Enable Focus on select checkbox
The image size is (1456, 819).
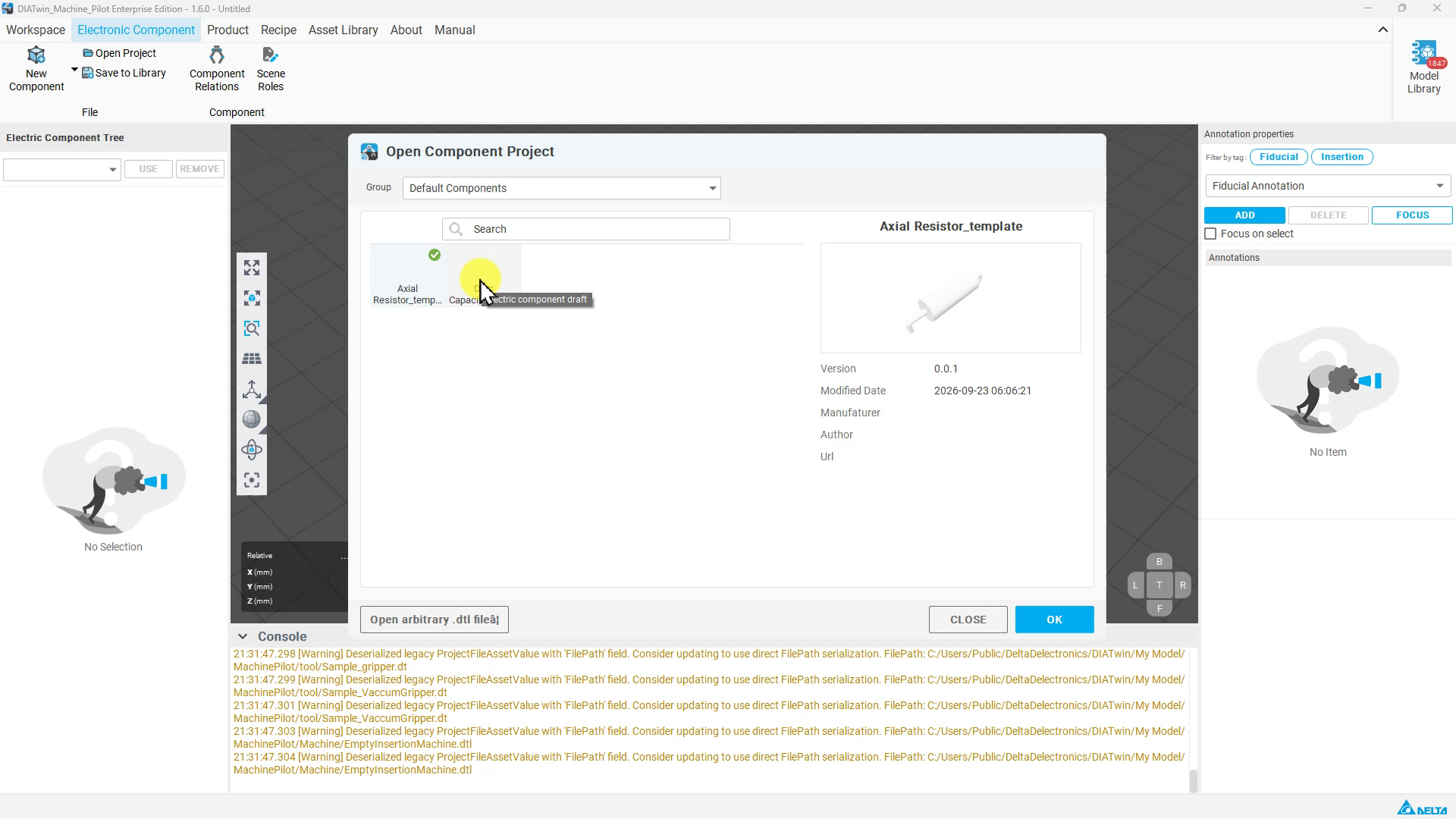pos(1211,234)
